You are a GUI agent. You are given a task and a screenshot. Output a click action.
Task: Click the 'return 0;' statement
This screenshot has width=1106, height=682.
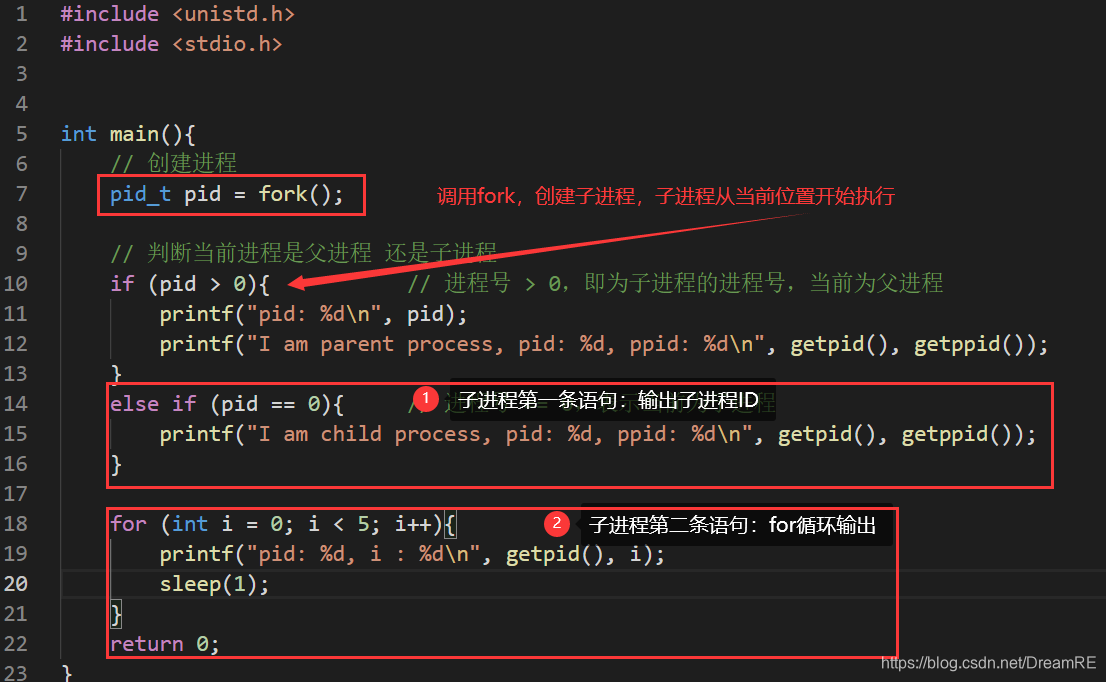click(x=165, y=643)
